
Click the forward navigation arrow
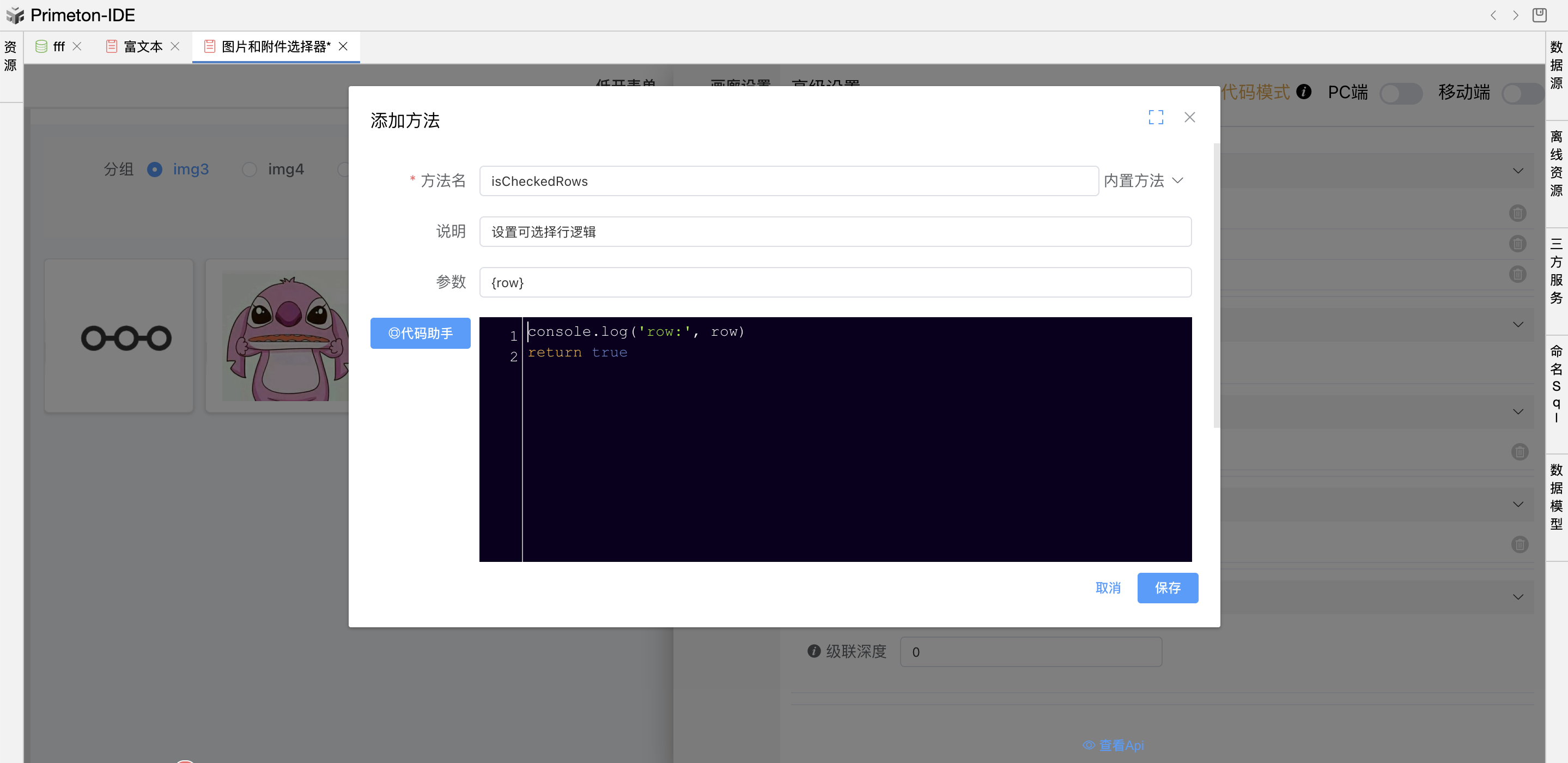[x=1516, y=15]
